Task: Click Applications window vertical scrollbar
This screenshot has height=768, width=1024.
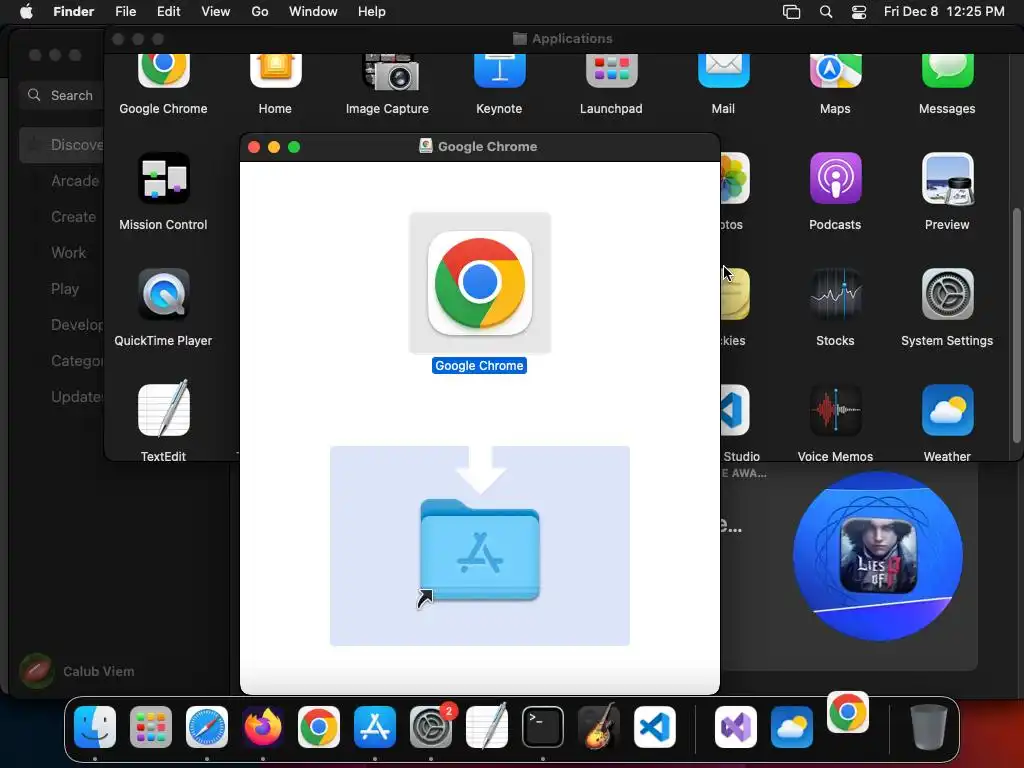Action: [x=1016, y=327]
